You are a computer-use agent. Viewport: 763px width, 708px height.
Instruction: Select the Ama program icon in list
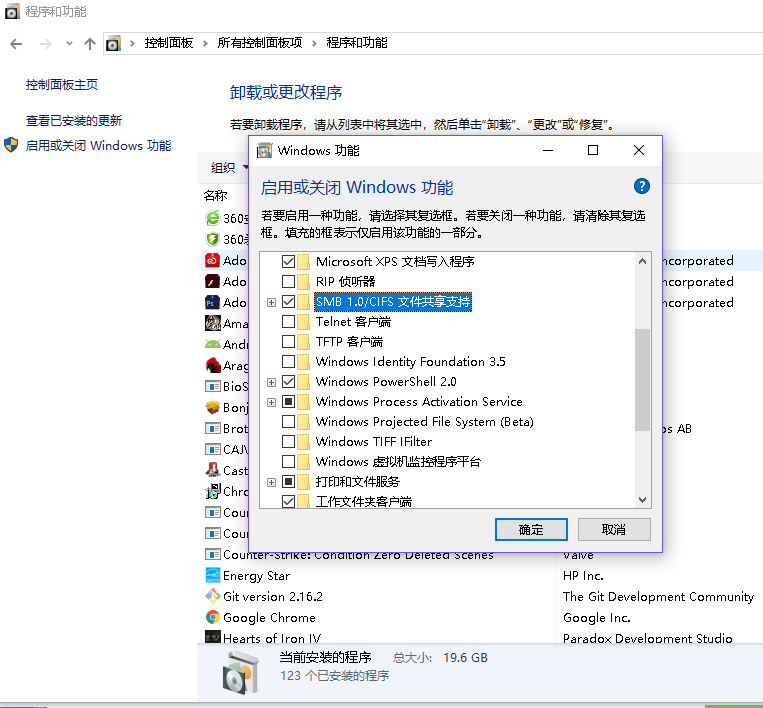click(x=213, y=323)
